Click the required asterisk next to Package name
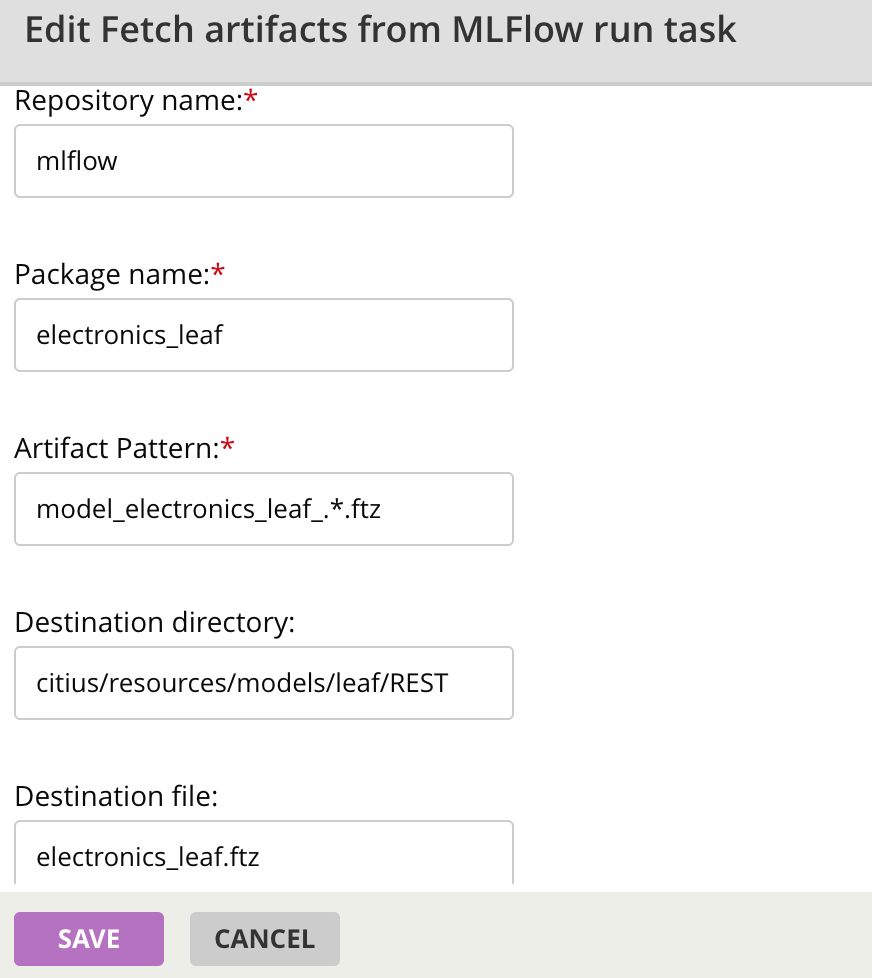 click(x=219, y=273)
